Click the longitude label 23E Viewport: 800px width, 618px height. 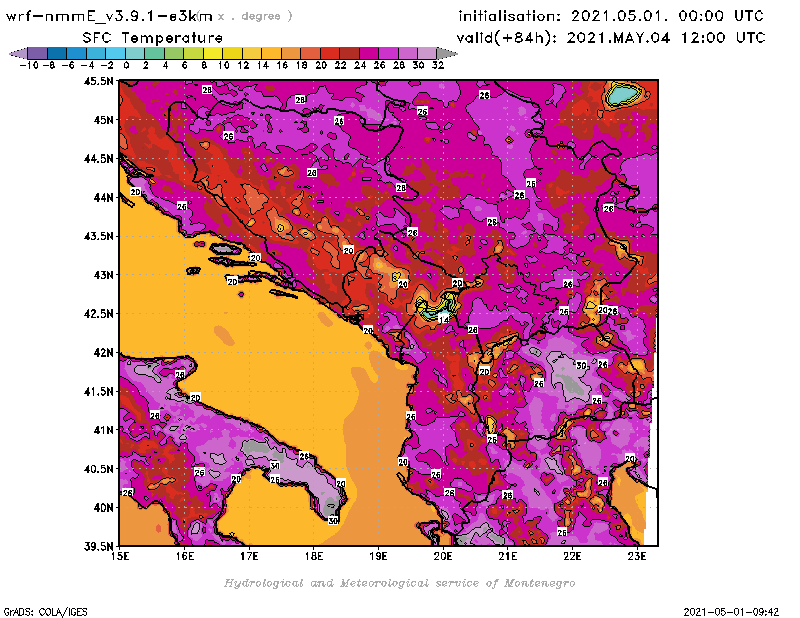(637, 556)
